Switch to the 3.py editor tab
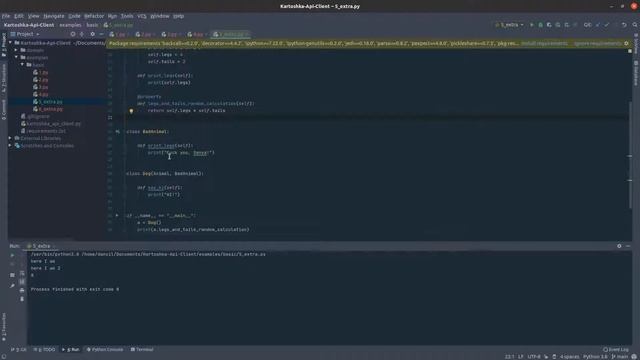640x360 pixels. [x=171, y=34]
